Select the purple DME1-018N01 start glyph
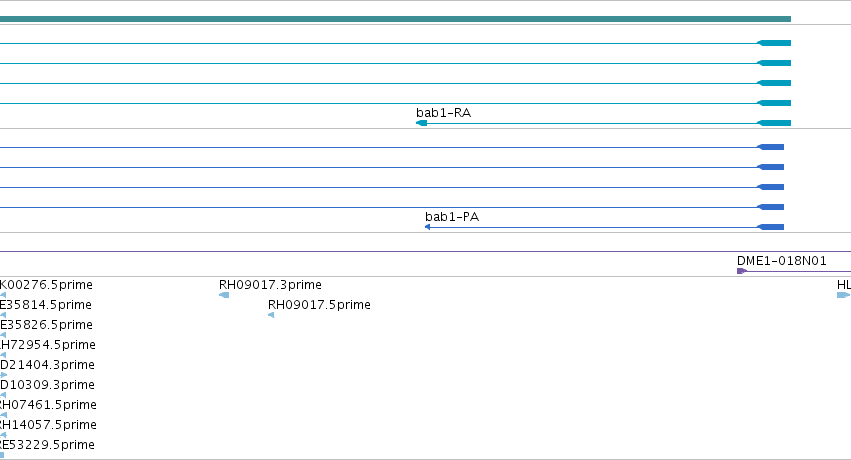Viewport: 851px width, 460px height. (x=741, y=271)
